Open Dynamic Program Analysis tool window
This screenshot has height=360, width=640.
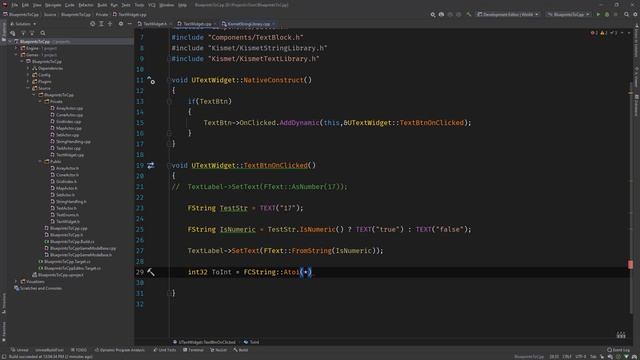click(x=120, y=350)
